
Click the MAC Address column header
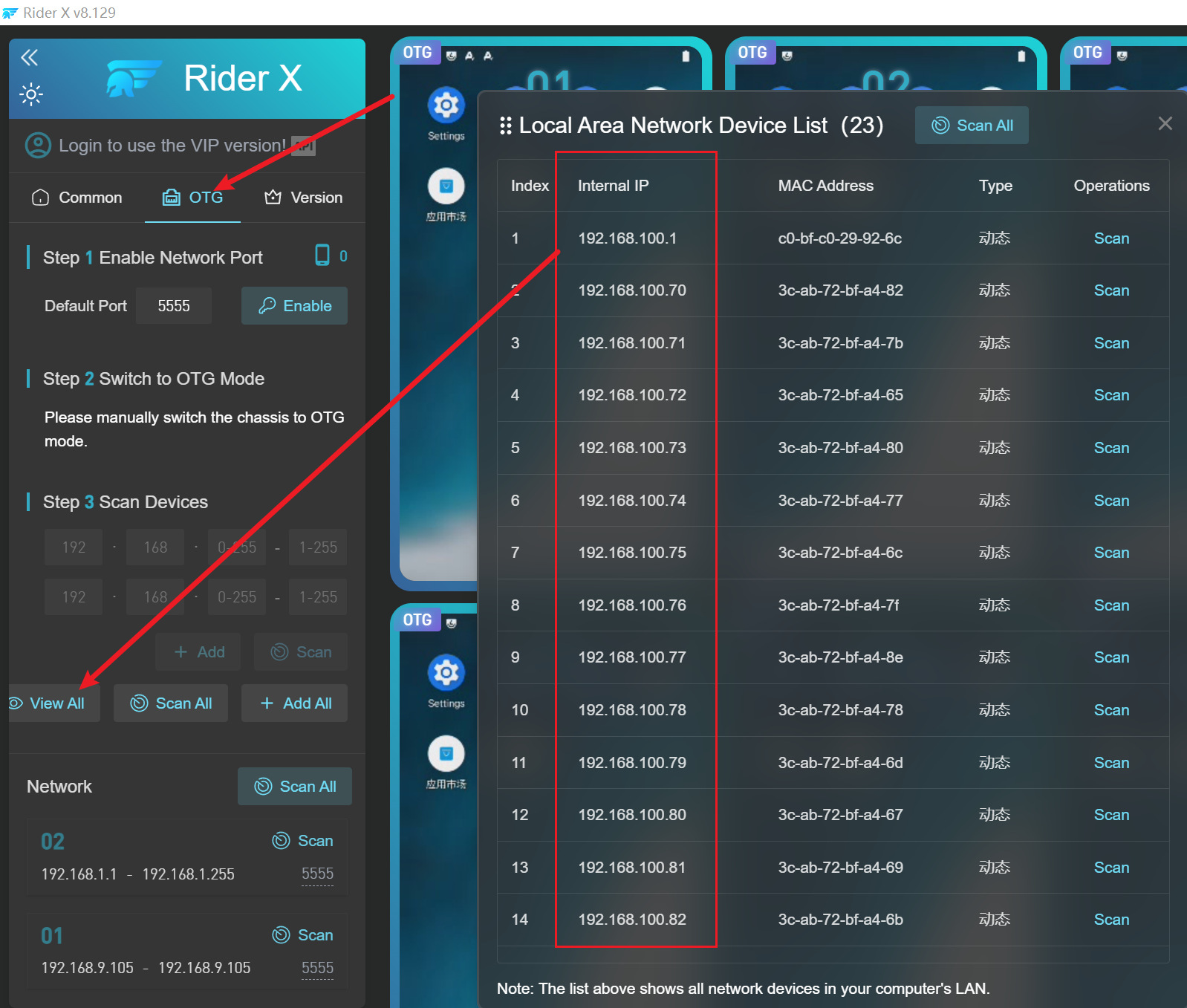point(826,186)
